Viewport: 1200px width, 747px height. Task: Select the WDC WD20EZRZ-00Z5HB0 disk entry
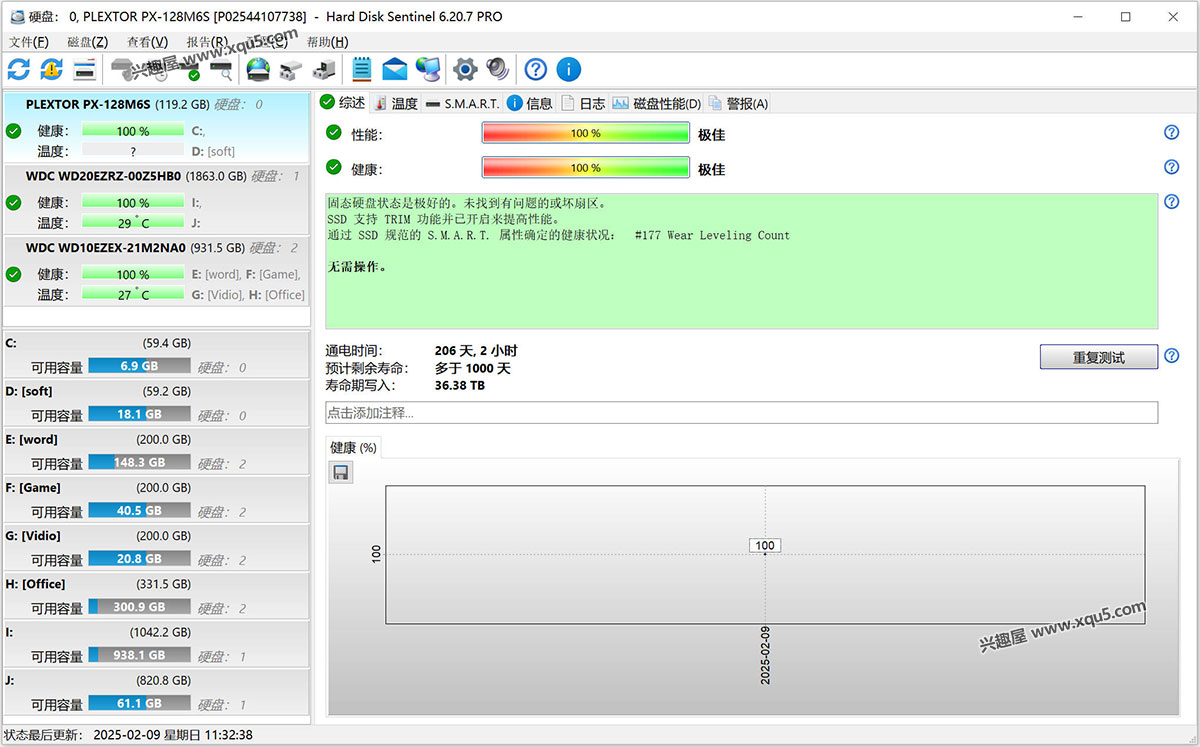click(157, 200)
